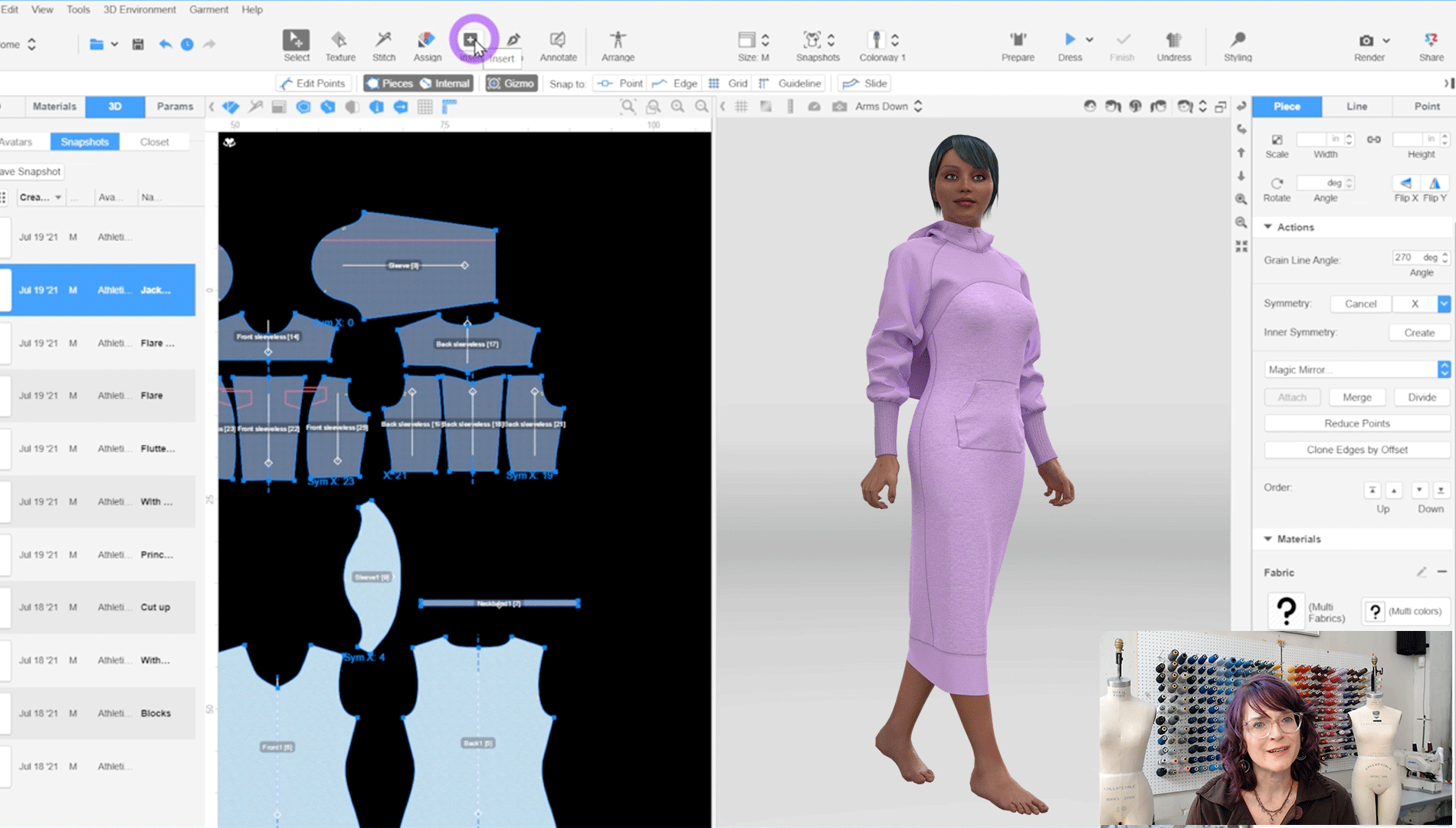The image size is (1456, 828).
Task: Open the Garment menu
Action: tap(208, 9)
